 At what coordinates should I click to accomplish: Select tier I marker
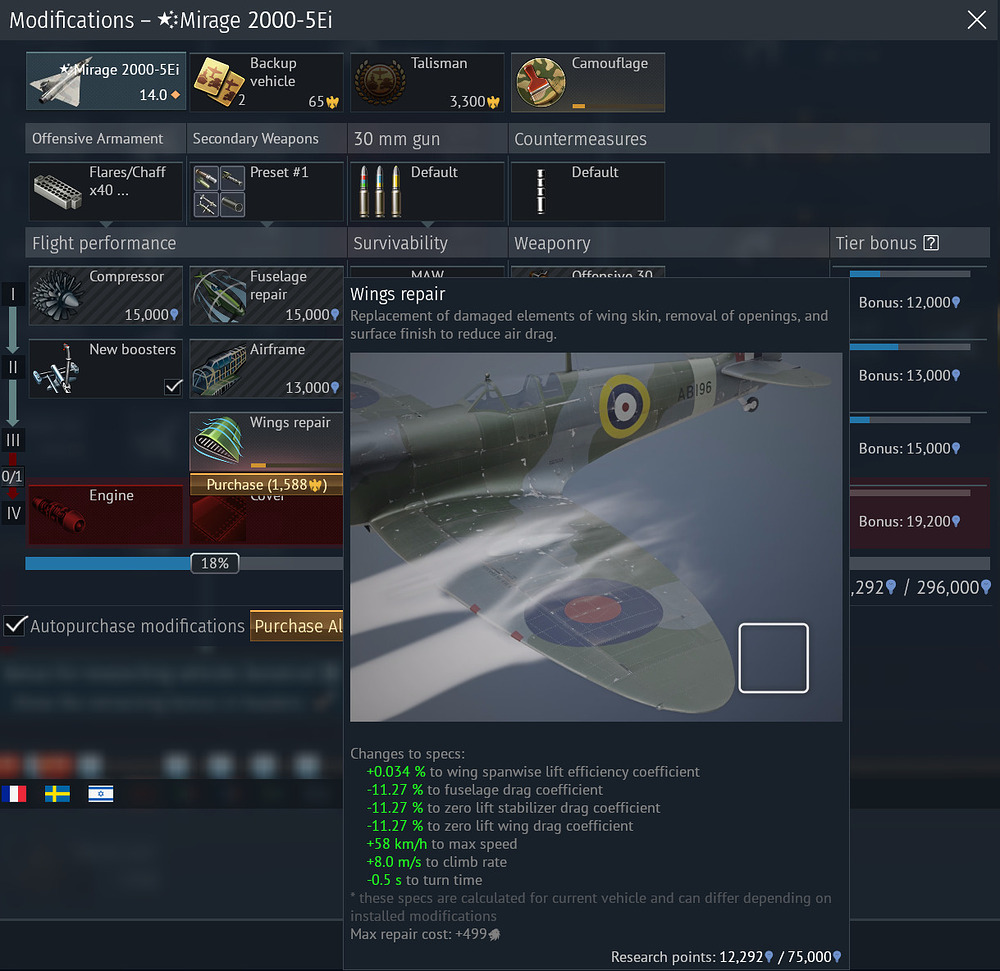pos(13,295)
